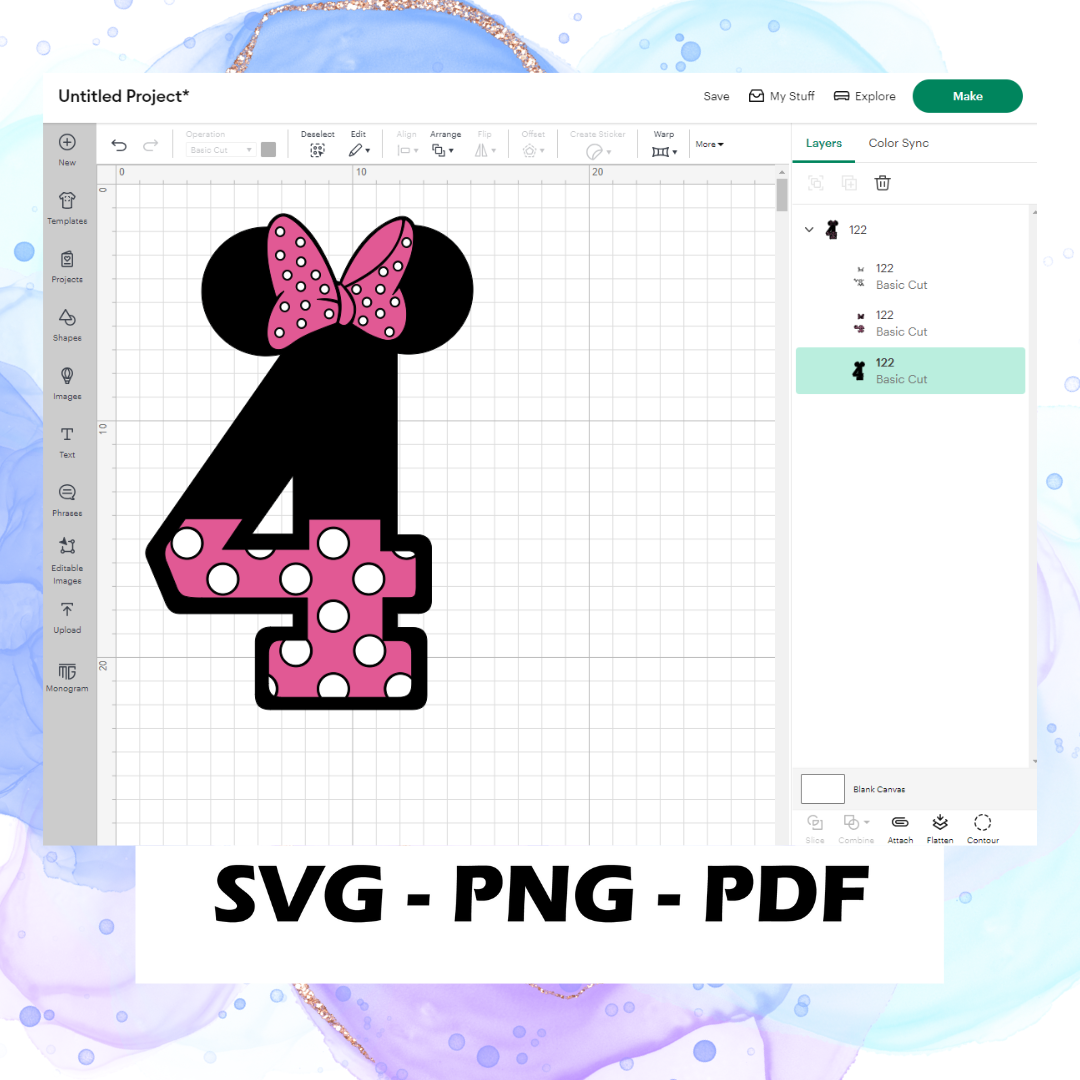1080x1080 pixels.
Task: Click the New project icon
Action: click(x=67, y=143)
